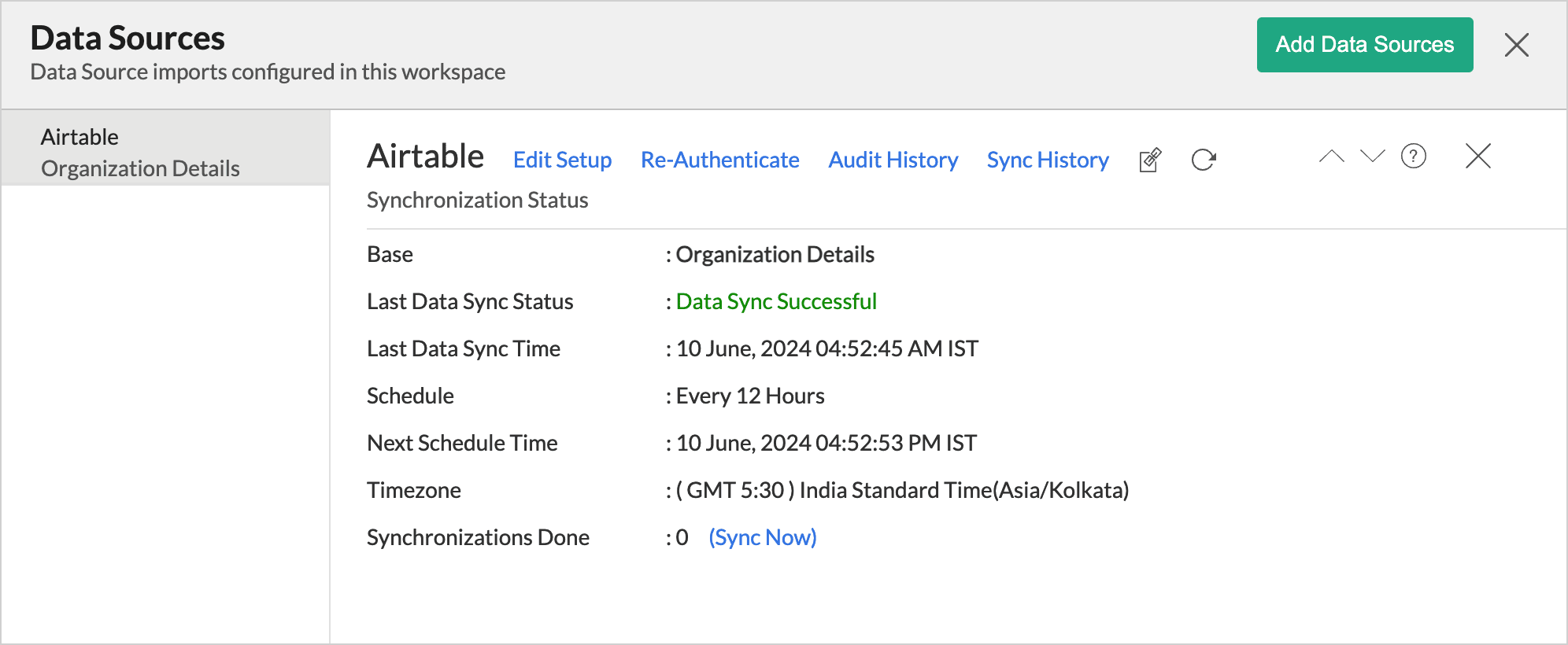Click the next schedule time '04:52:53 PM IST'
The height and width of the screenshot is (645, 1568).
coord(896,443)
